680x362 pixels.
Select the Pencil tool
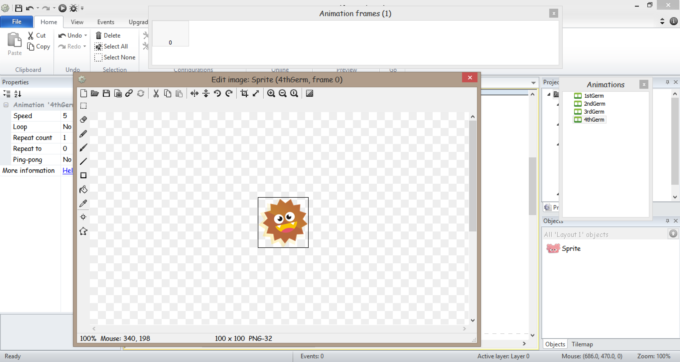[x=83, y=134]
